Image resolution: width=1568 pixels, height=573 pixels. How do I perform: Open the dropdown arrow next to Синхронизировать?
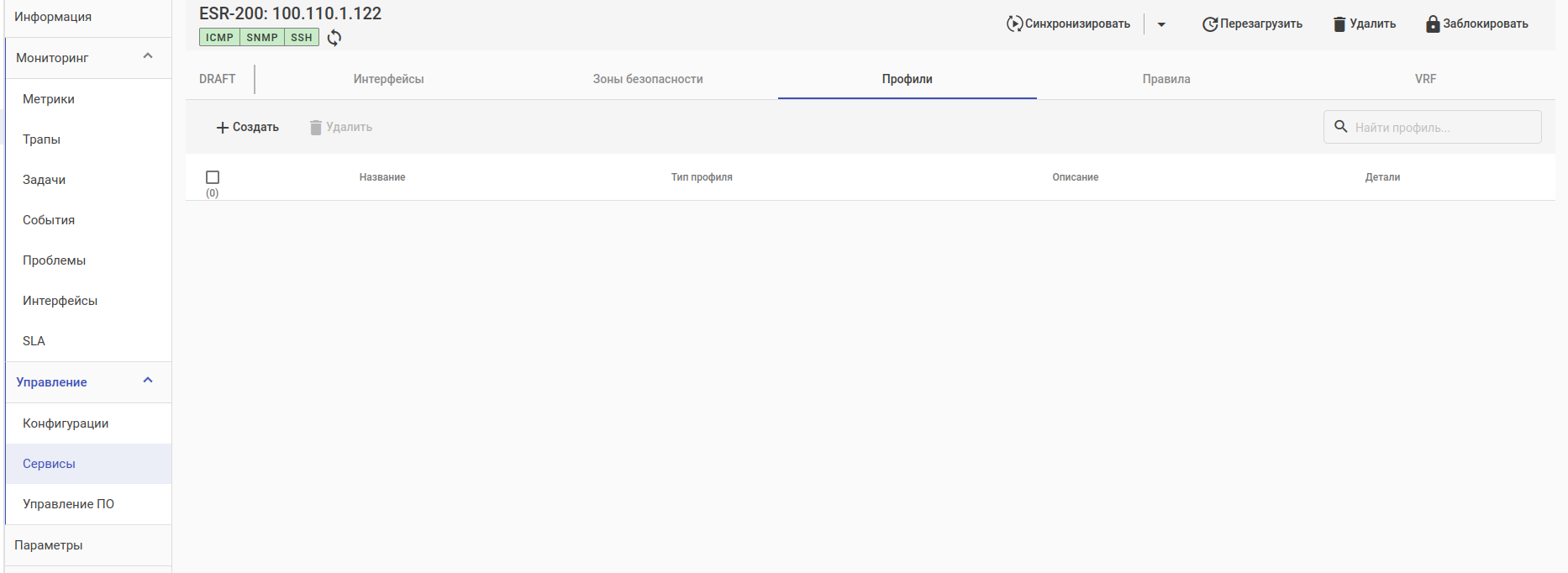[x=1161, y=24]
